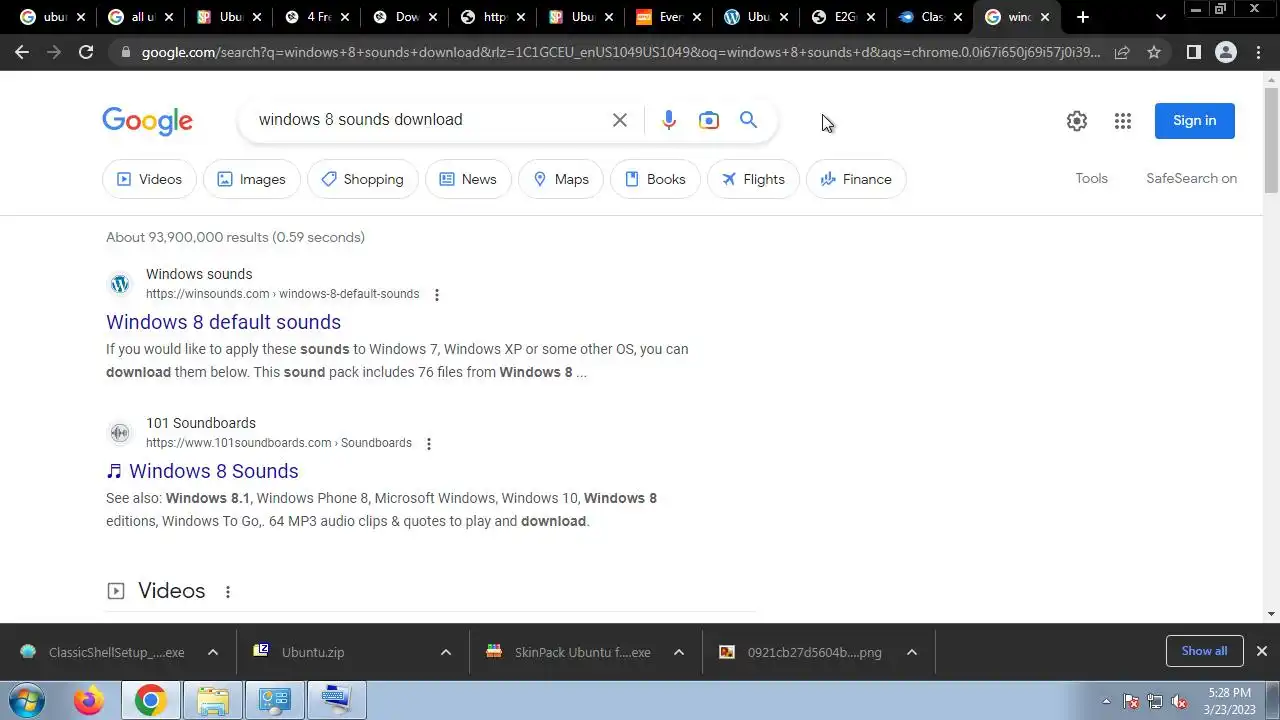This screenshot has height=720, width=1280.
Task: Open File Explorer from the taskbar
Action: (x=212, y=700)
